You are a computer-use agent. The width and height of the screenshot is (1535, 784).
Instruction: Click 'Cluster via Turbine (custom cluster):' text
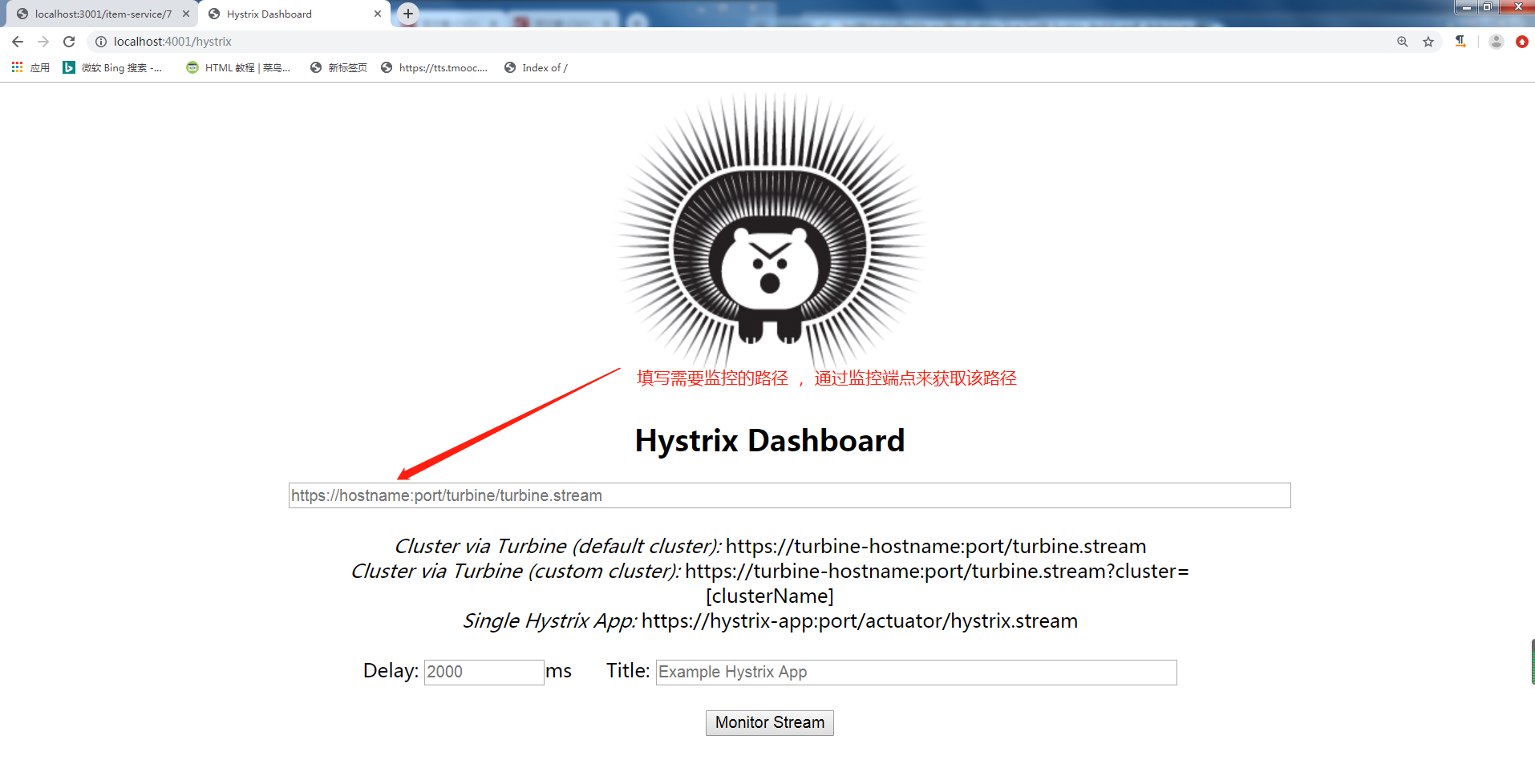(516, 571)
